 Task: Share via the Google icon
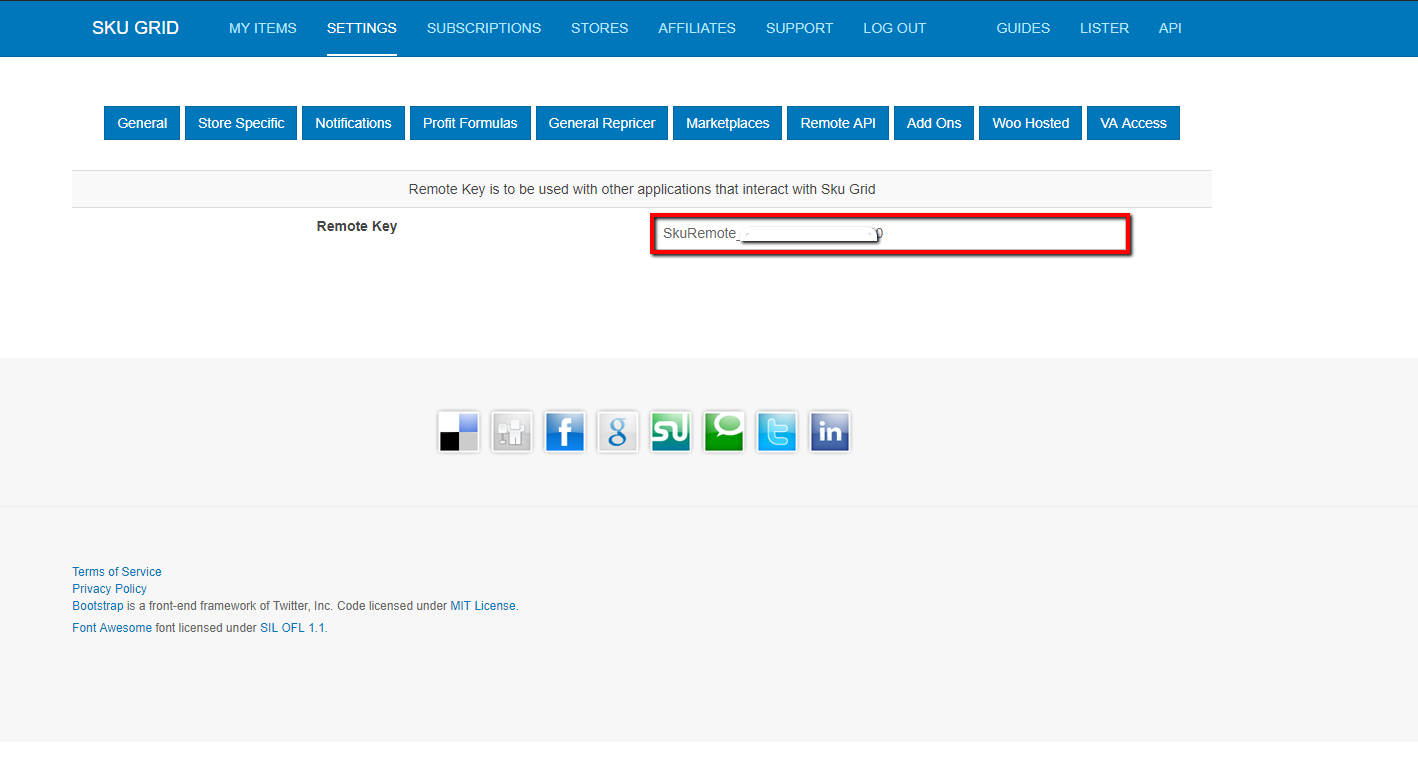618,432
